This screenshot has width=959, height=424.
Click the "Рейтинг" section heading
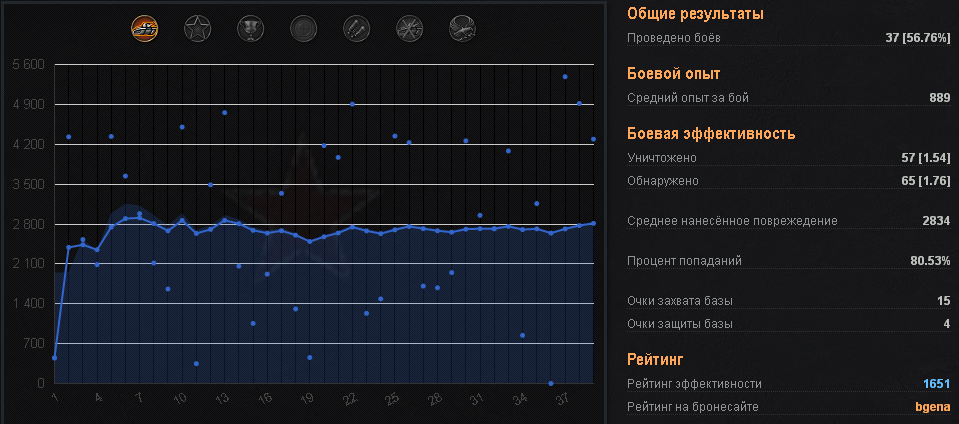[655, 358]
